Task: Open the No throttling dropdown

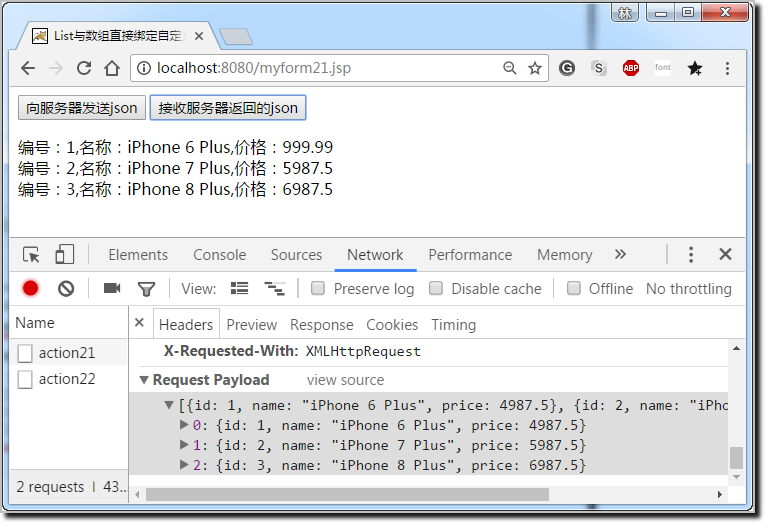Action: tap(688, 289)
